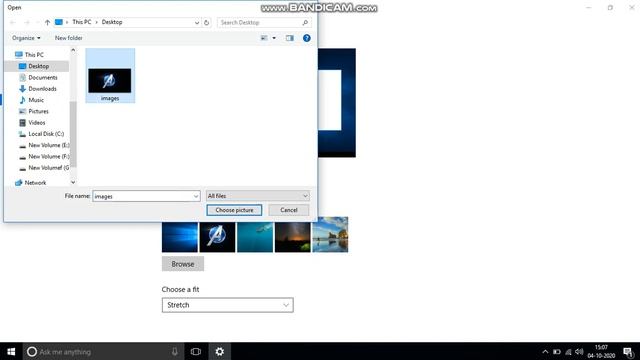Click Desktop in address path
Screen dimensions: 640x360
[x=112, y=22]
